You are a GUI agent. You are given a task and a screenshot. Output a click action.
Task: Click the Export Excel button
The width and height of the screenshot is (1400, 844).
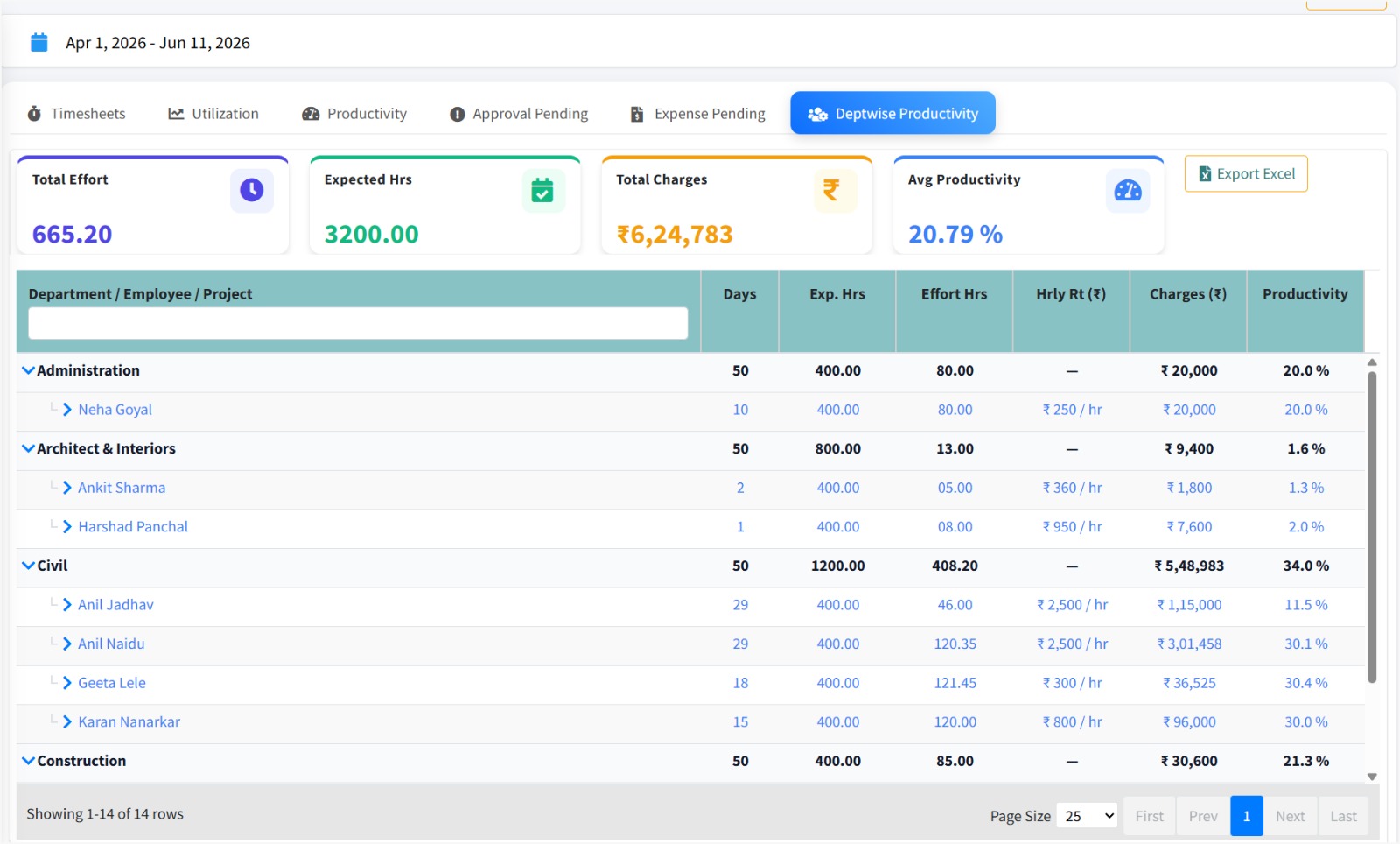[1246, 173]
